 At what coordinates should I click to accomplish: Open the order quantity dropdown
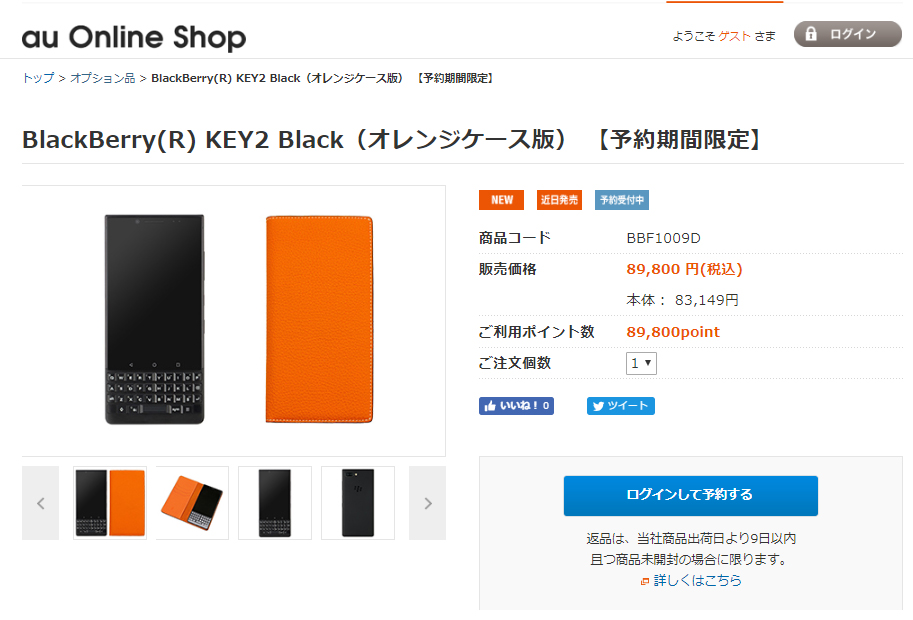[x=641, y=363]
